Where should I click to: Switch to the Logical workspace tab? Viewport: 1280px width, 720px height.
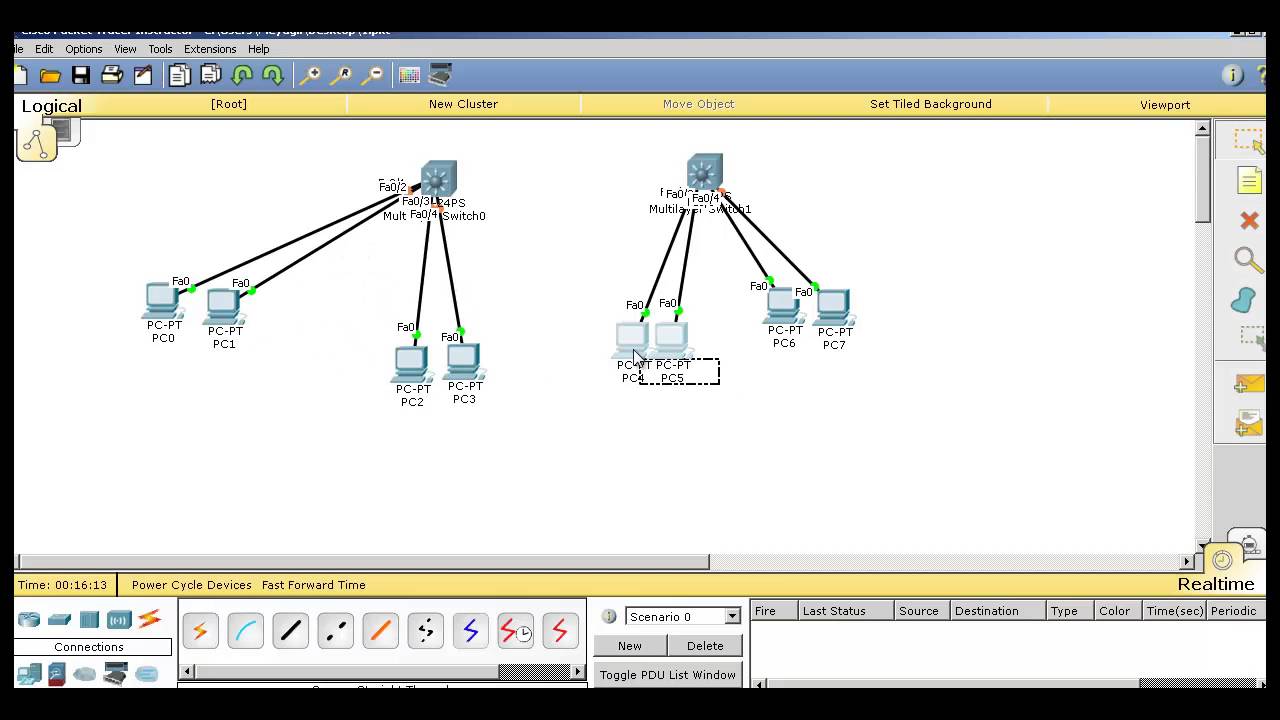(x=52, y=106)
